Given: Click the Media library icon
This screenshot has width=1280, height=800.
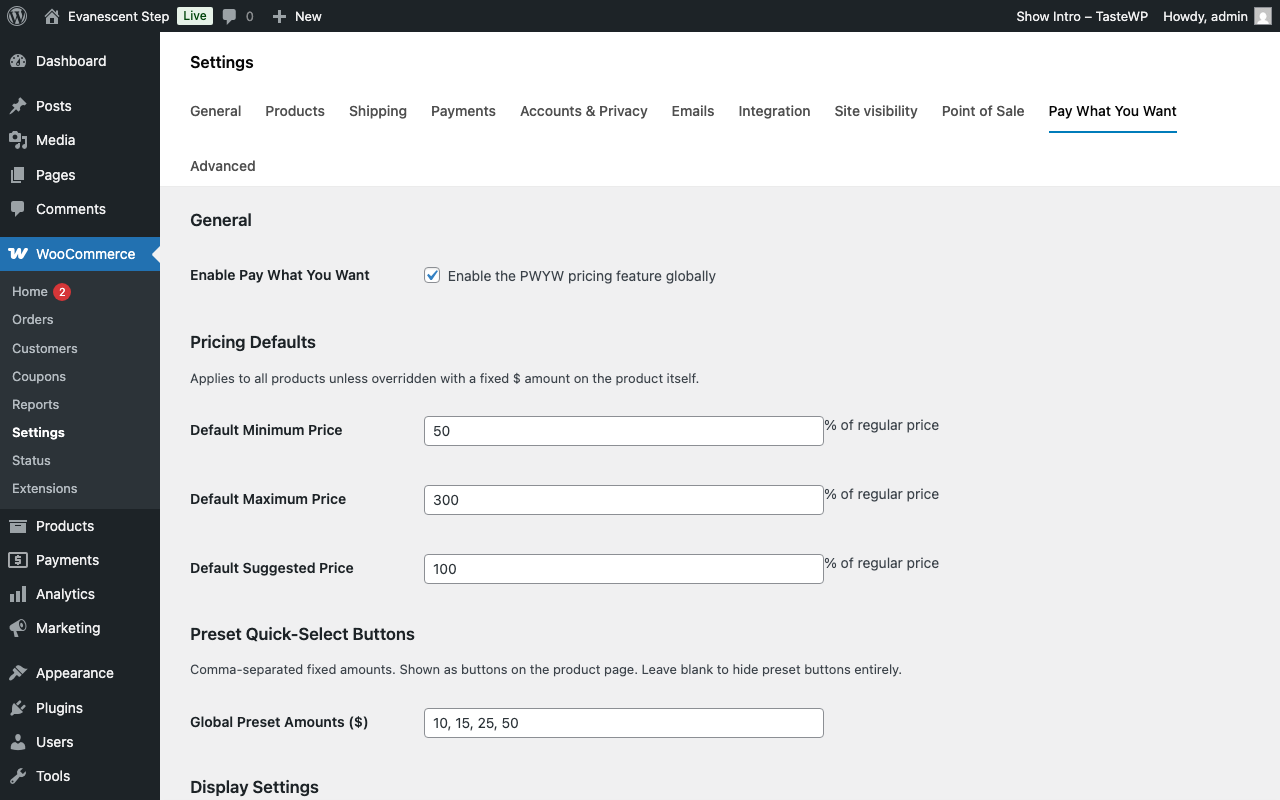Looking at the screenshot, I should 18,140.
